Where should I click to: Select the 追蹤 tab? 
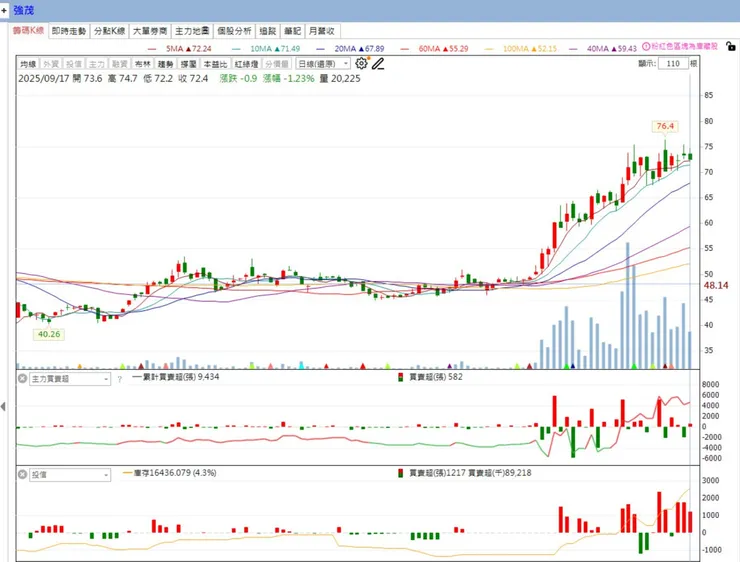pyautogui.click(x=268, y=31)
